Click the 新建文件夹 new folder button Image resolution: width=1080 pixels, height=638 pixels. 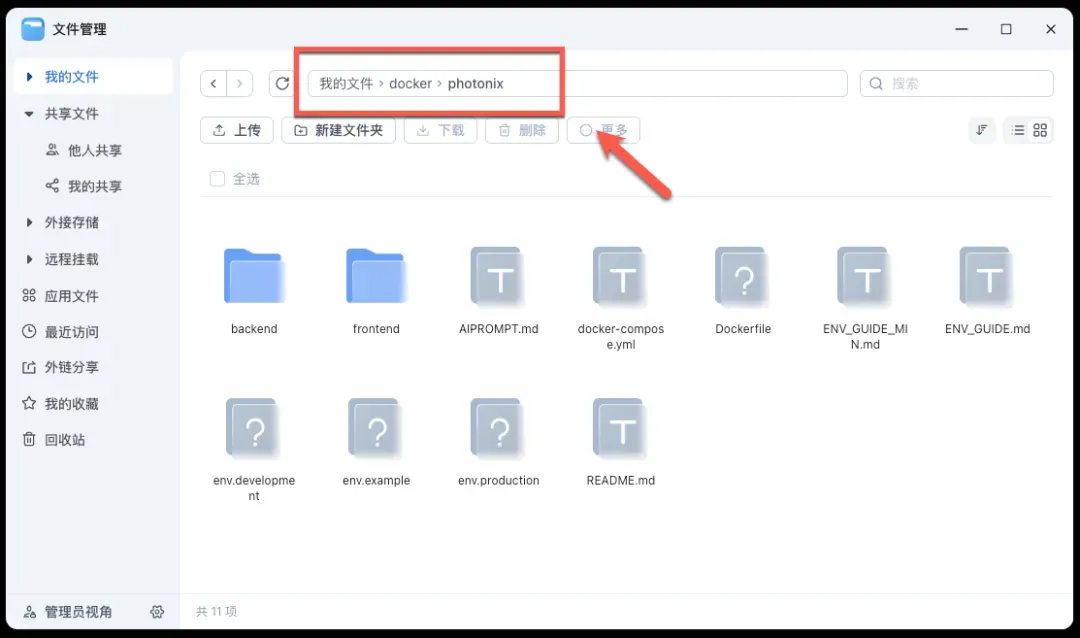338,130
